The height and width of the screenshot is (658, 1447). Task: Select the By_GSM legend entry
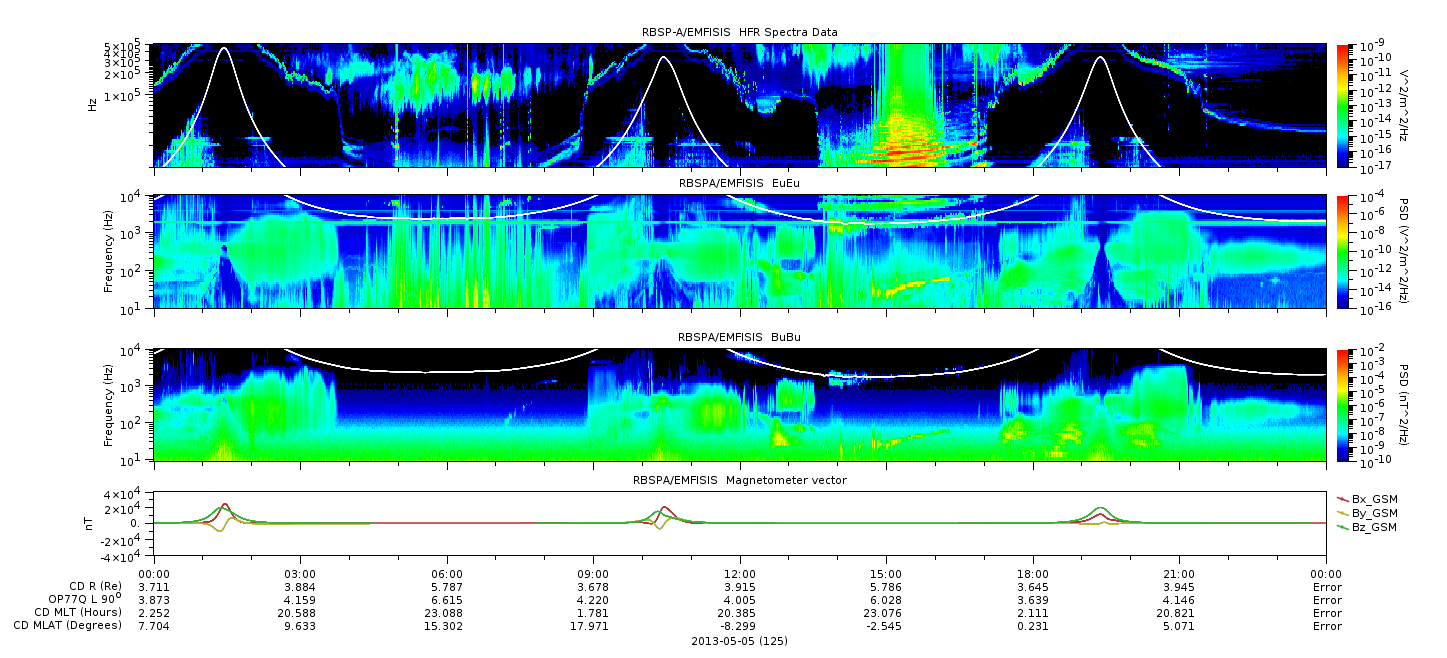(x=1367, y=512)
